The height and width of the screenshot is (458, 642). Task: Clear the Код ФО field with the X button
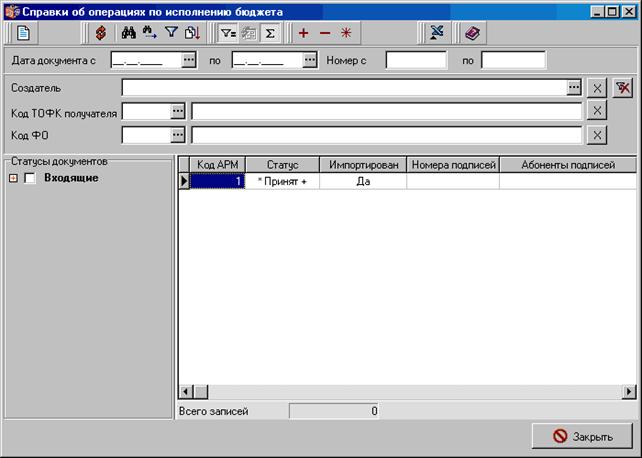coord(597,135)
